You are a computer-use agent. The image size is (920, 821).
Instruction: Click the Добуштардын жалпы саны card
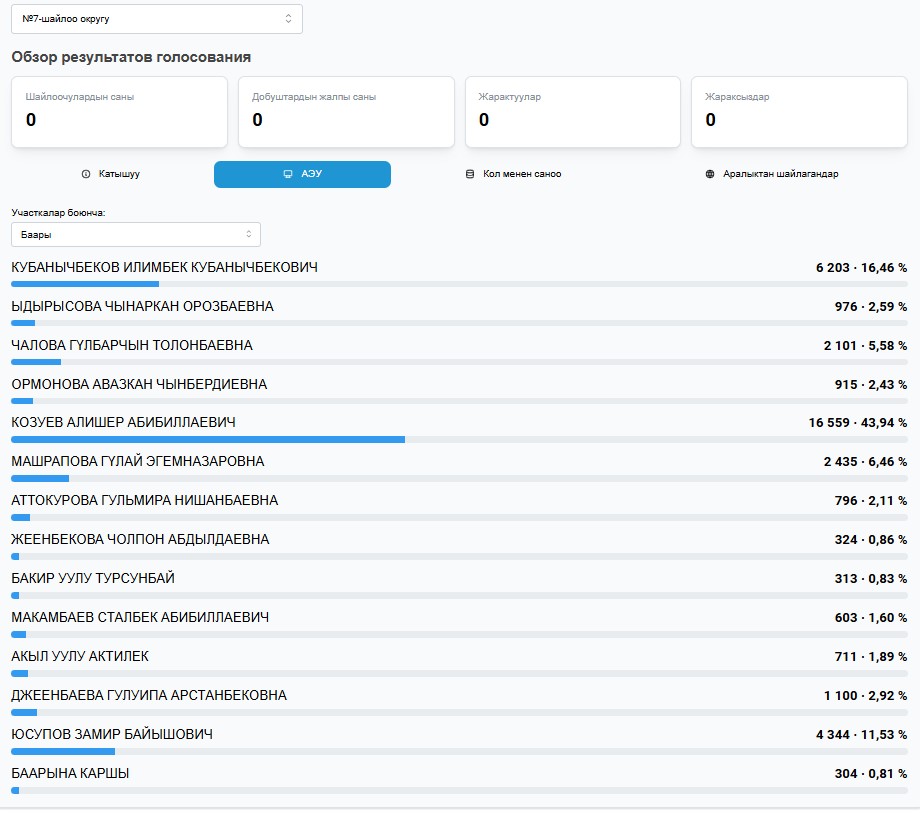(x=345, y=111)
